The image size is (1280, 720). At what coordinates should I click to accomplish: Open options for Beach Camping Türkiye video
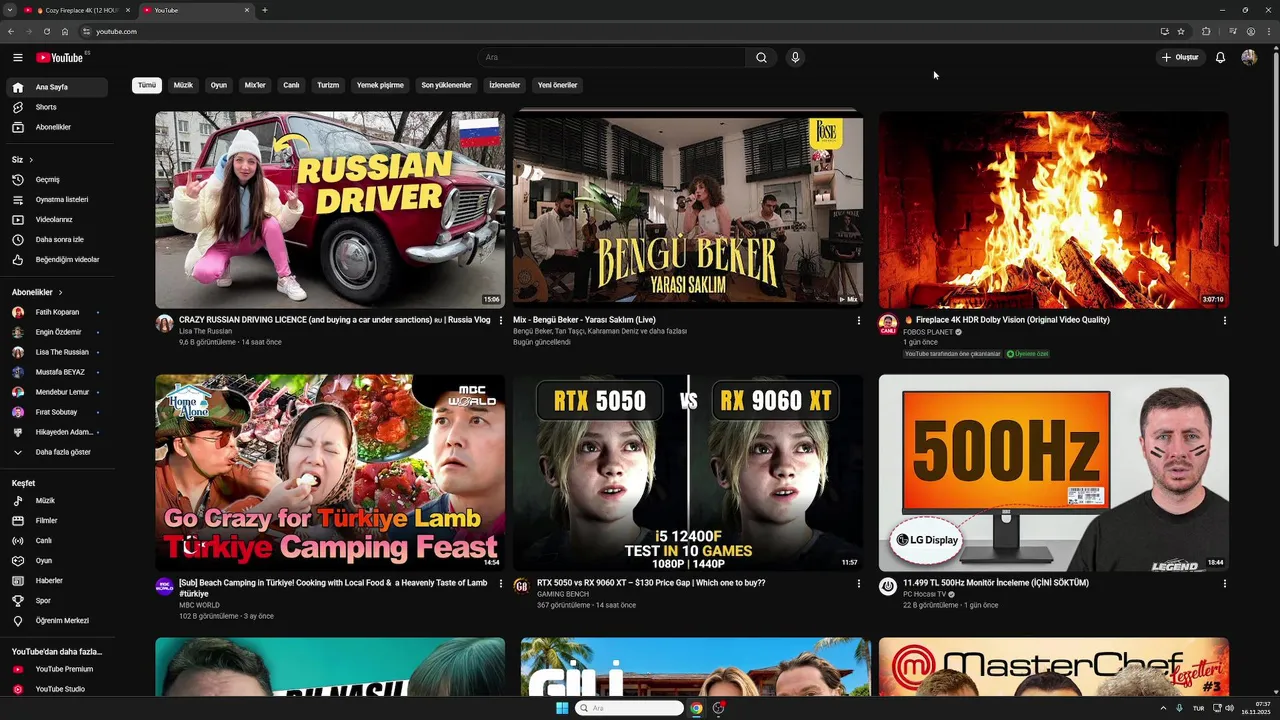pyautogui.click(x=501, y=584)
